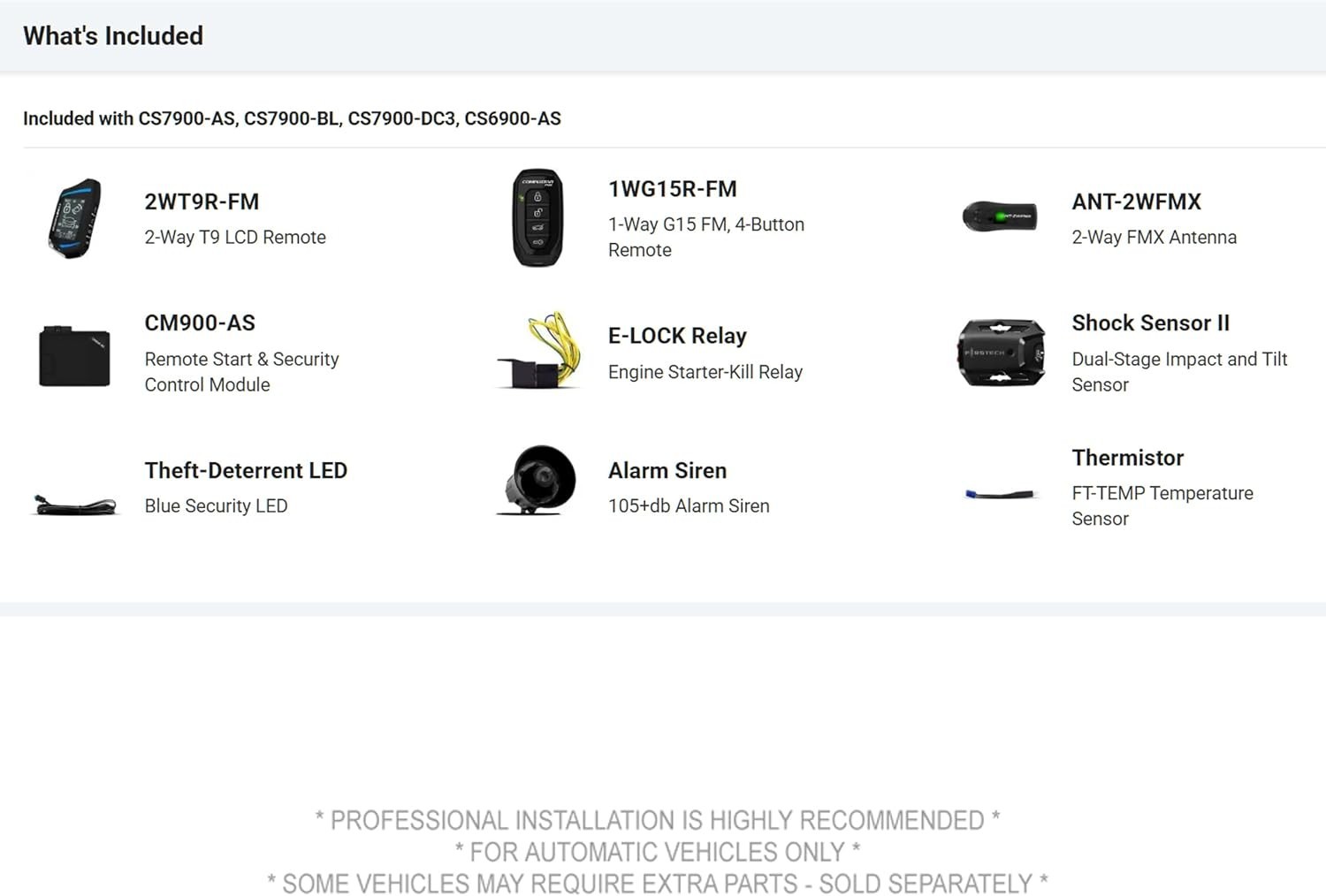Click the 2WT9R-FM product title
The height and width of the screenshot is (896, 1326).
click(x=202, y=201)
